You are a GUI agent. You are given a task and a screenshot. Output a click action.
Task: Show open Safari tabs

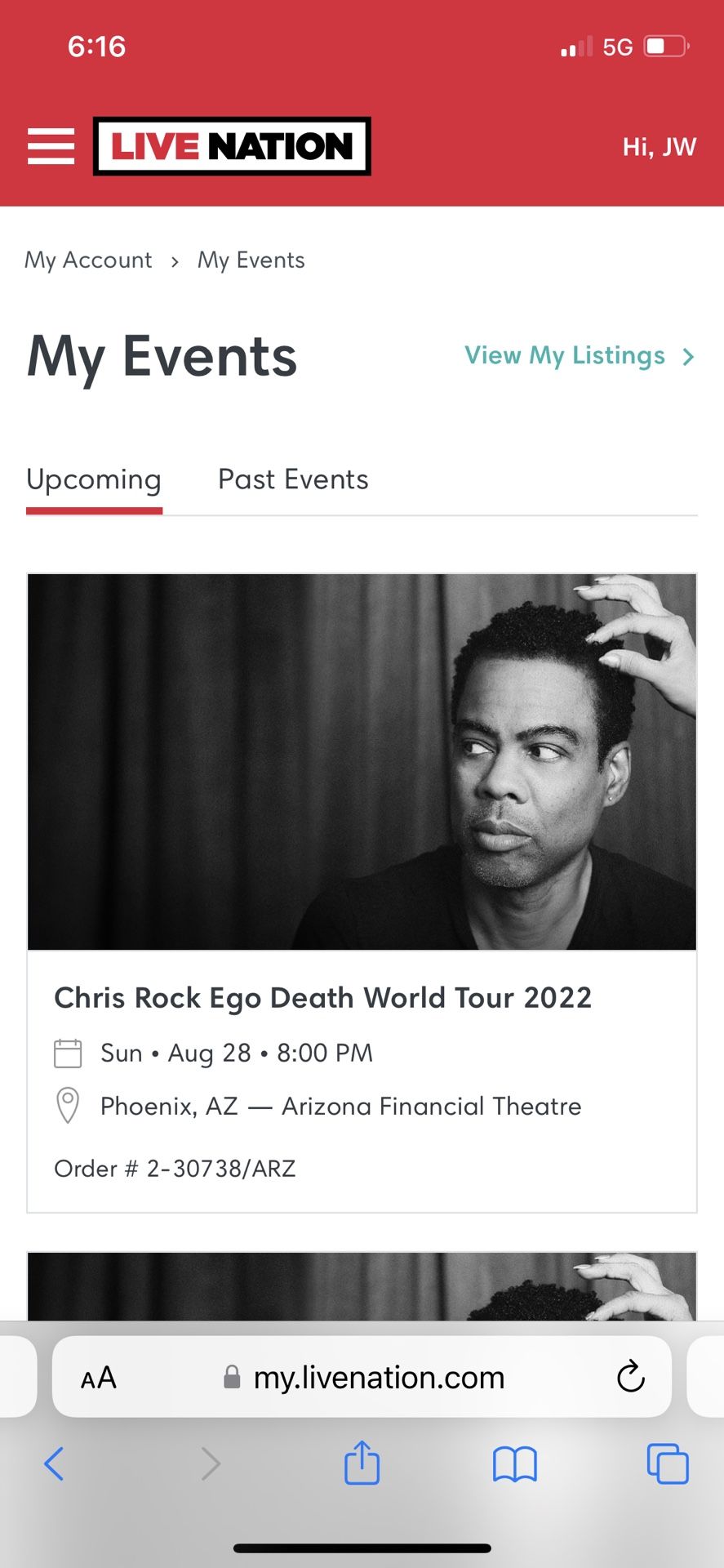coord(667,1463)
